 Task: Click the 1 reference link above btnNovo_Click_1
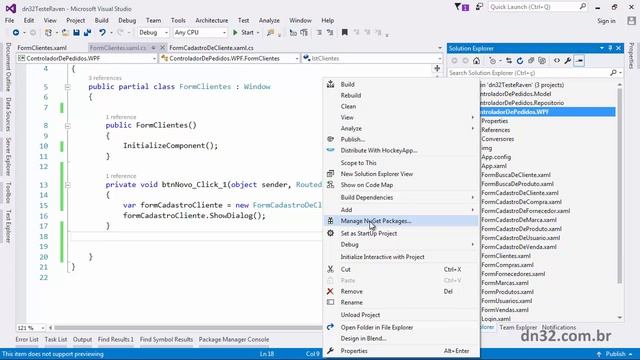(x=121, y=176)
